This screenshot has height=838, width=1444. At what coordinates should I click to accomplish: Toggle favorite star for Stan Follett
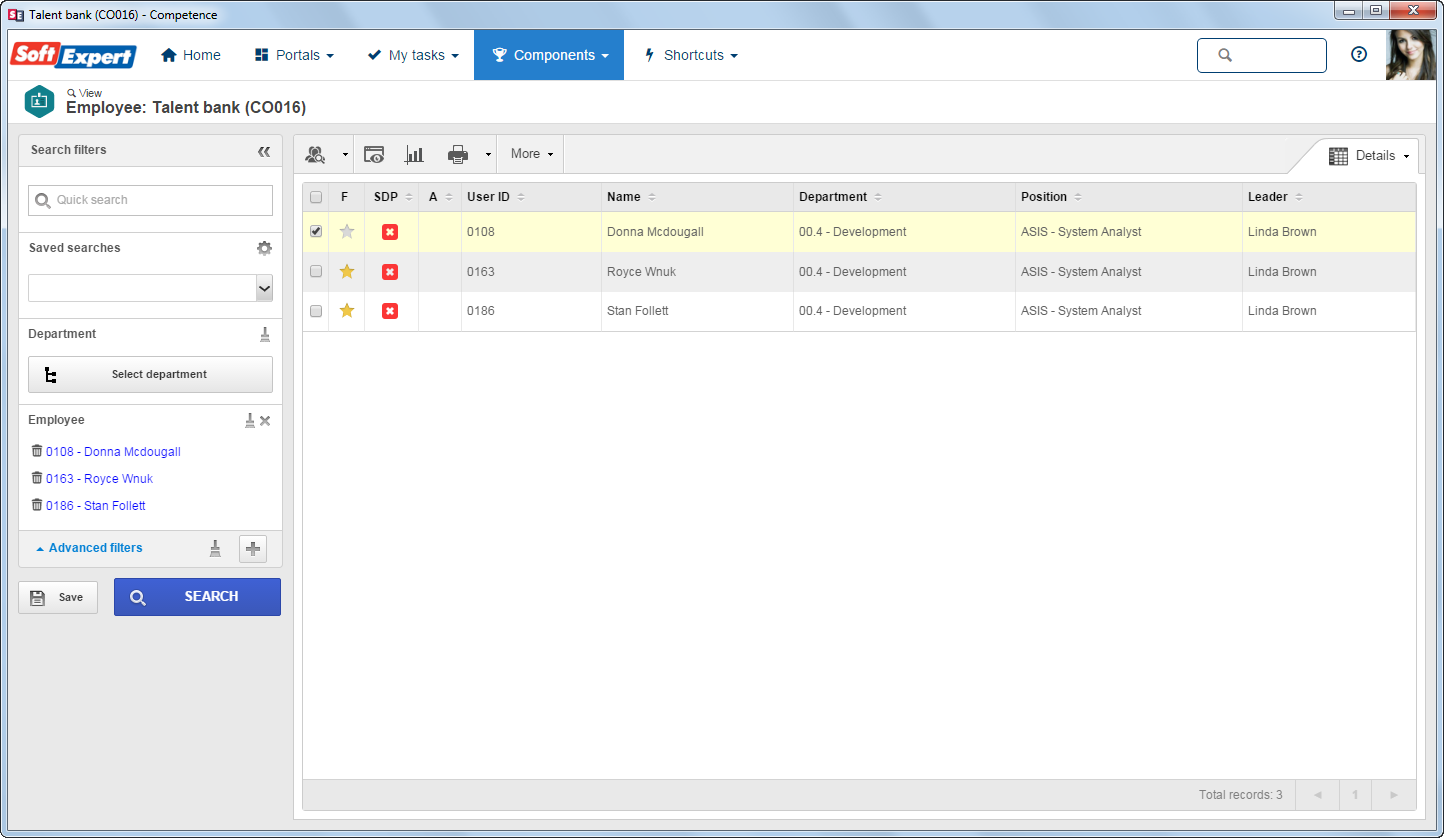(x=347, y=310)
